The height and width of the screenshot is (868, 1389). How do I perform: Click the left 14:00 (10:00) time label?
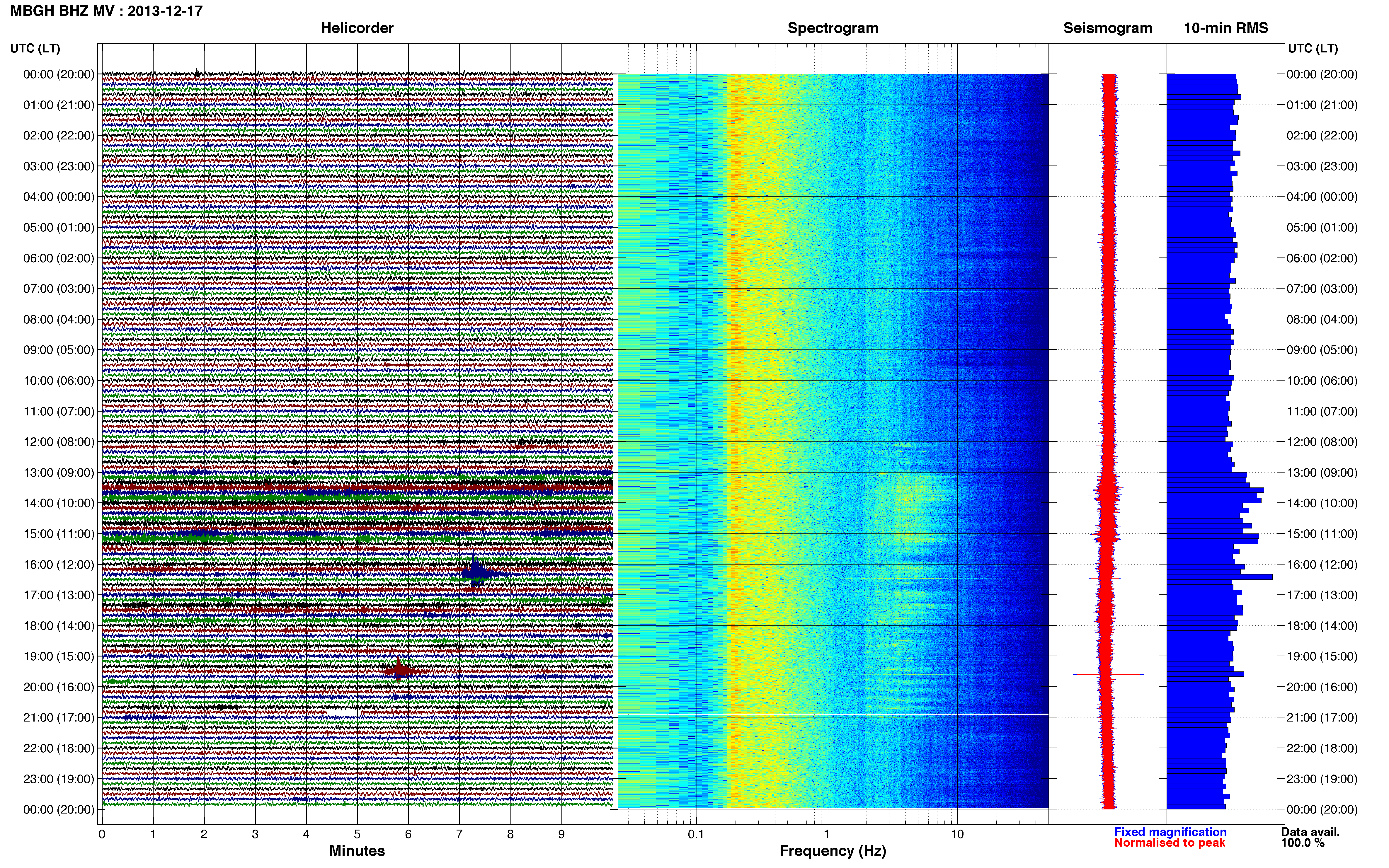pyautogui.click(x=59, y=504)
